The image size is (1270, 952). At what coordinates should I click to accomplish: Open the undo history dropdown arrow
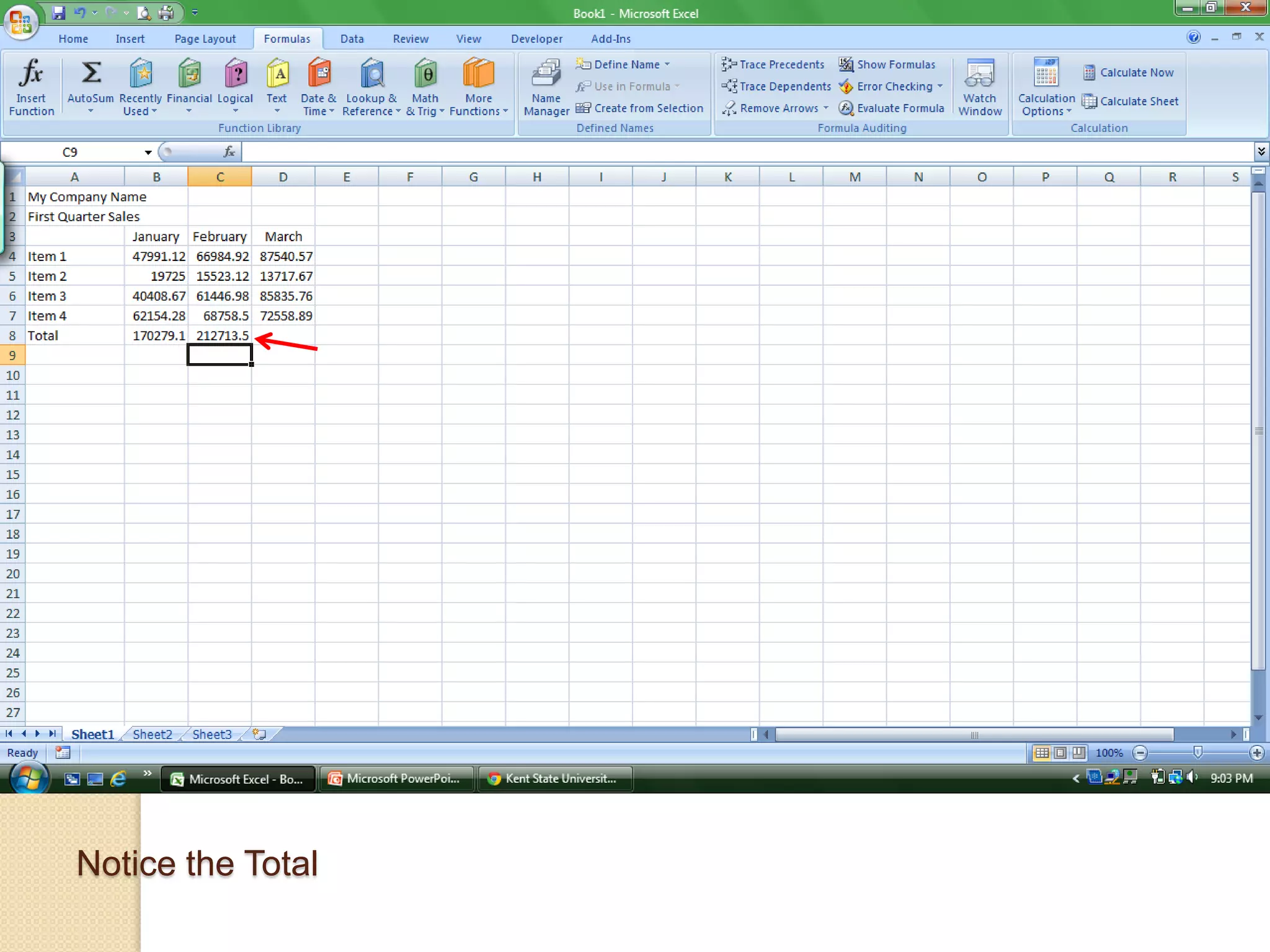click(95, 12)
